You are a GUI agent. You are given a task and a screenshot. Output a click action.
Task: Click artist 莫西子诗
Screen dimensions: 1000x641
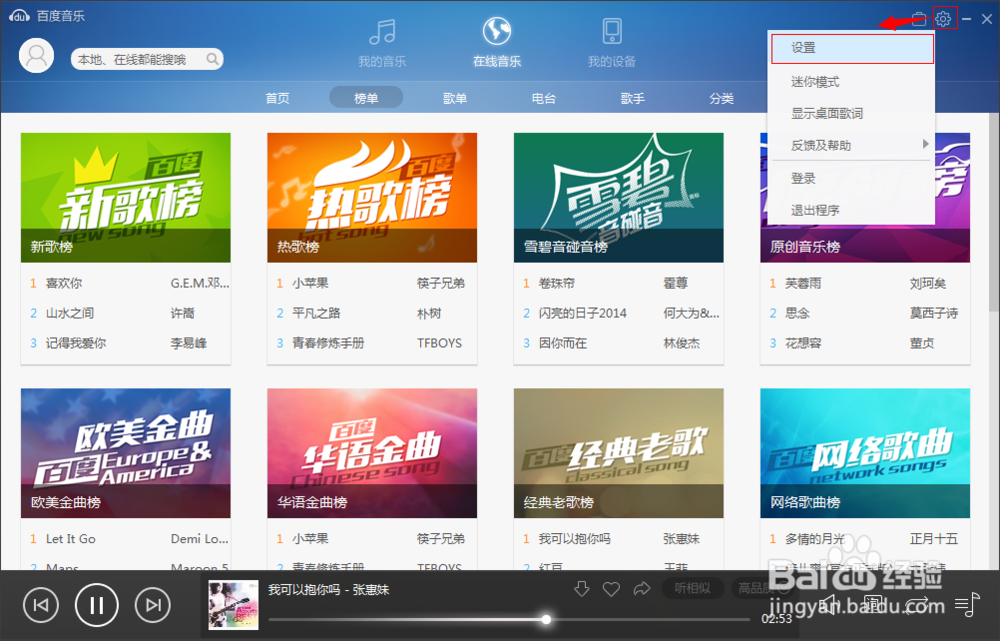click(934, 313)
